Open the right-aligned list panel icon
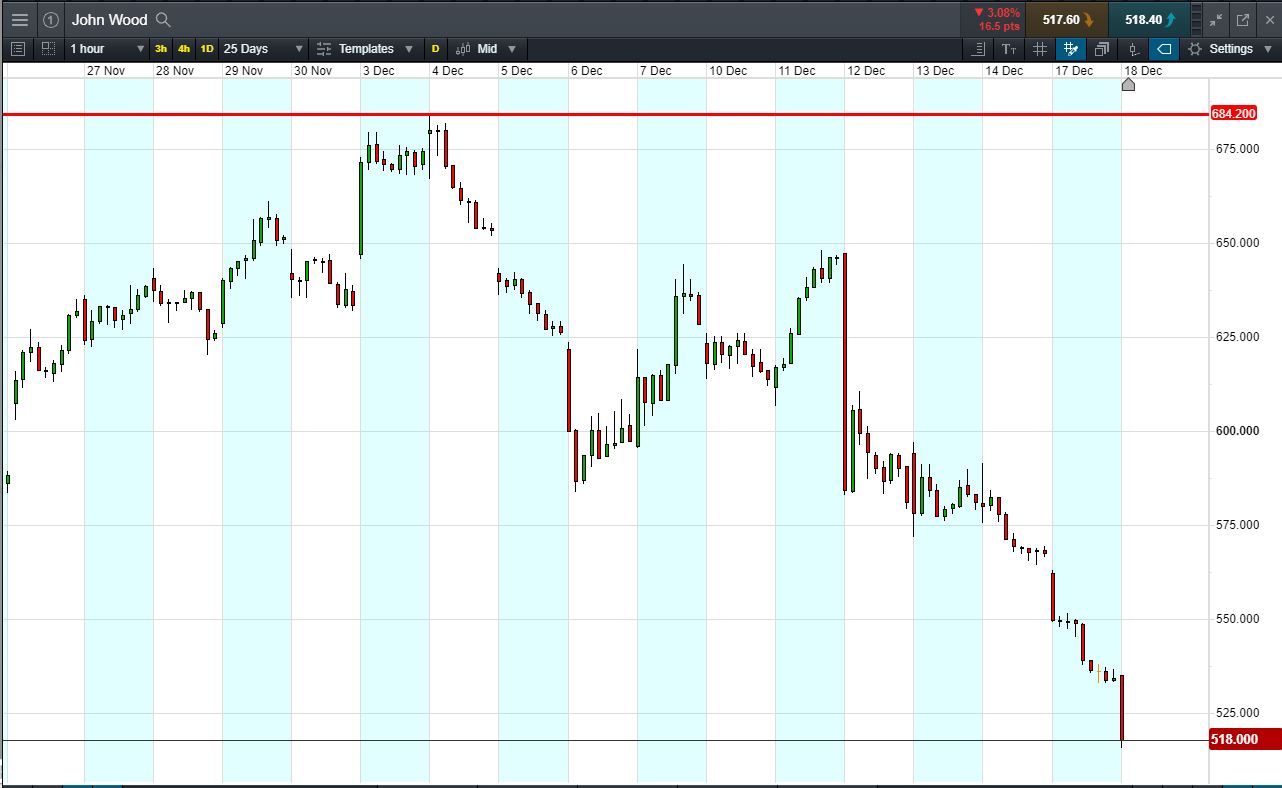Image resolution: width=1282 pixels, height=788 pixels. tap(977, 49)
